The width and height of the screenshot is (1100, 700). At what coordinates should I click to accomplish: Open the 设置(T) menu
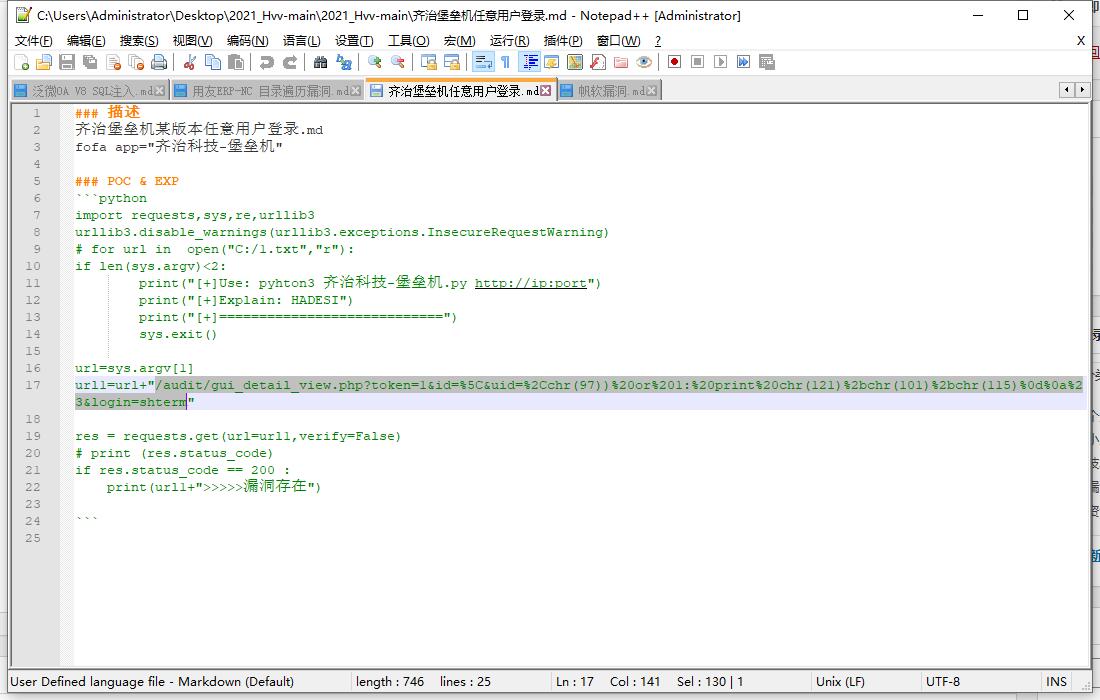[354, 41]
